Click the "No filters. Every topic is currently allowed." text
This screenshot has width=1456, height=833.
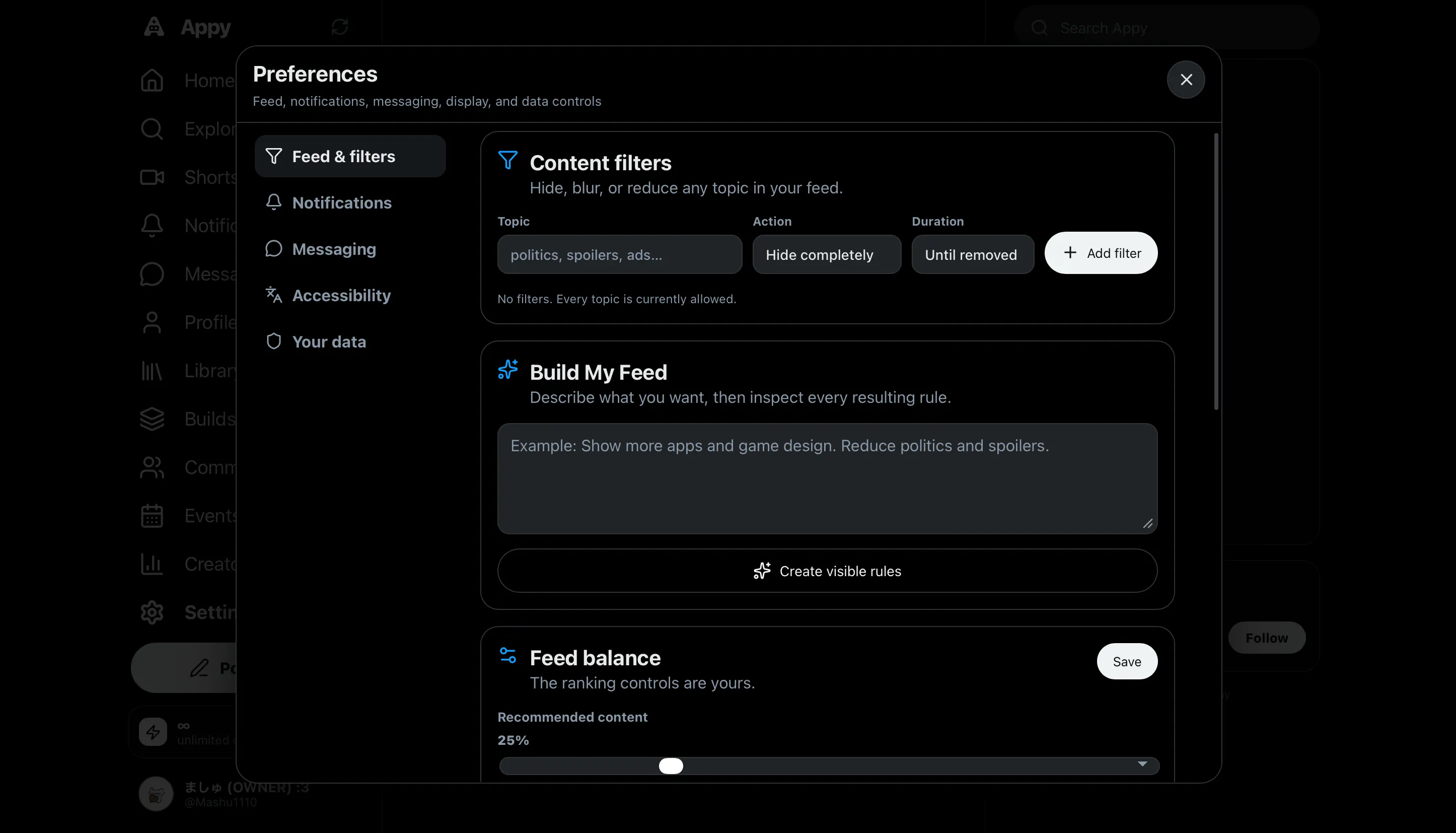[x=616, y=299]
